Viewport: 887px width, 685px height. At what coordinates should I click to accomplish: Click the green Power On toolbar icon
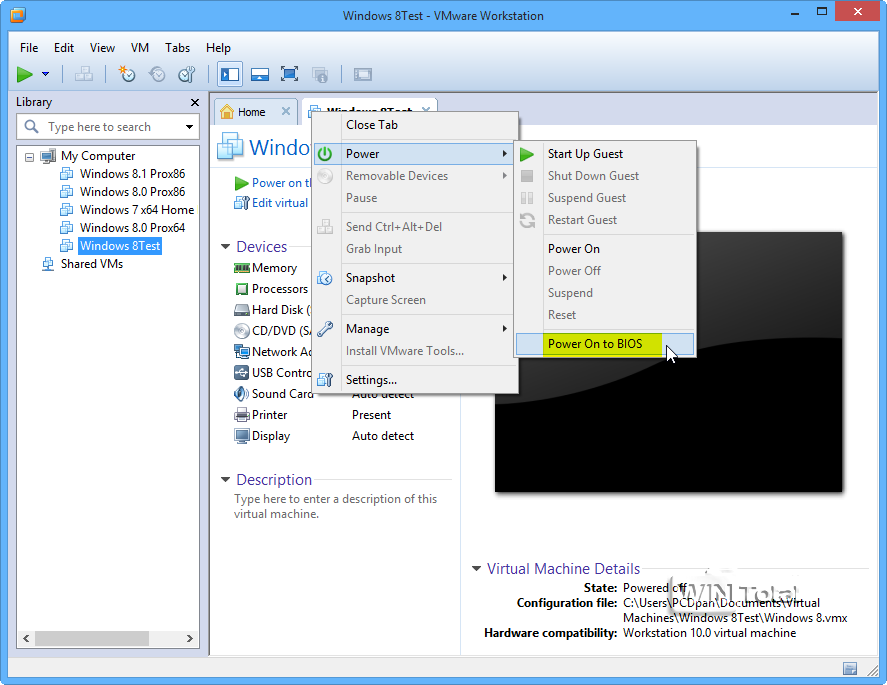click(25, 74)
